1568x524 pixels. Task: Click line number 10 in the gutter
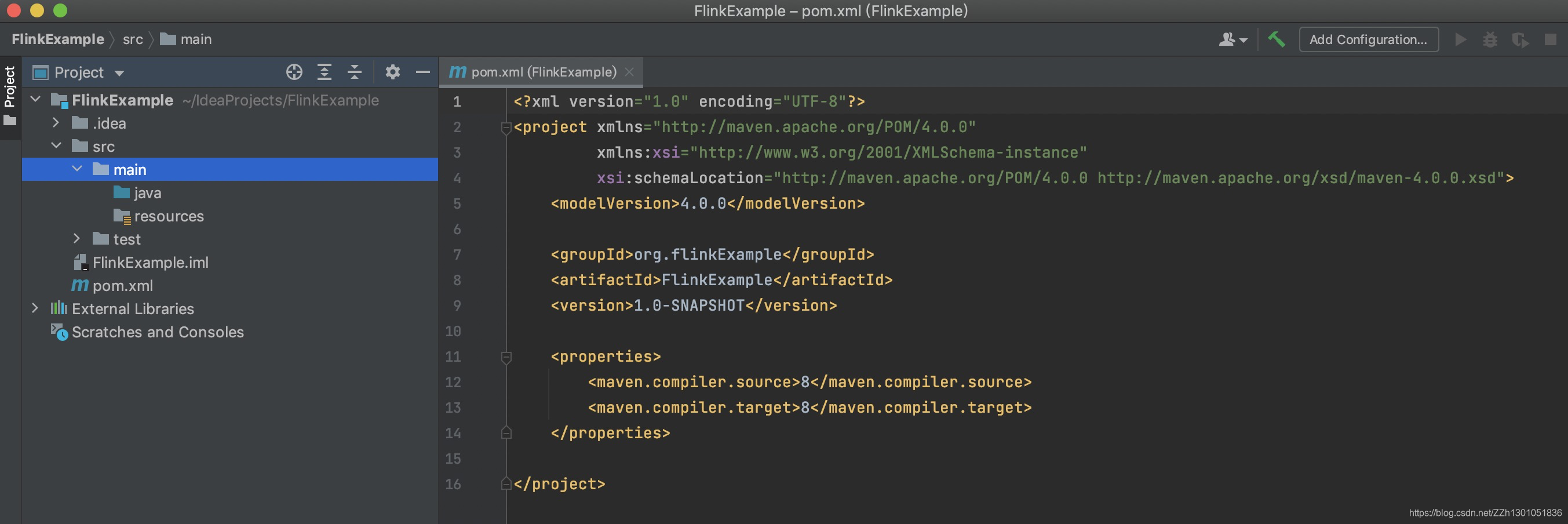click(x=453, y=331)
